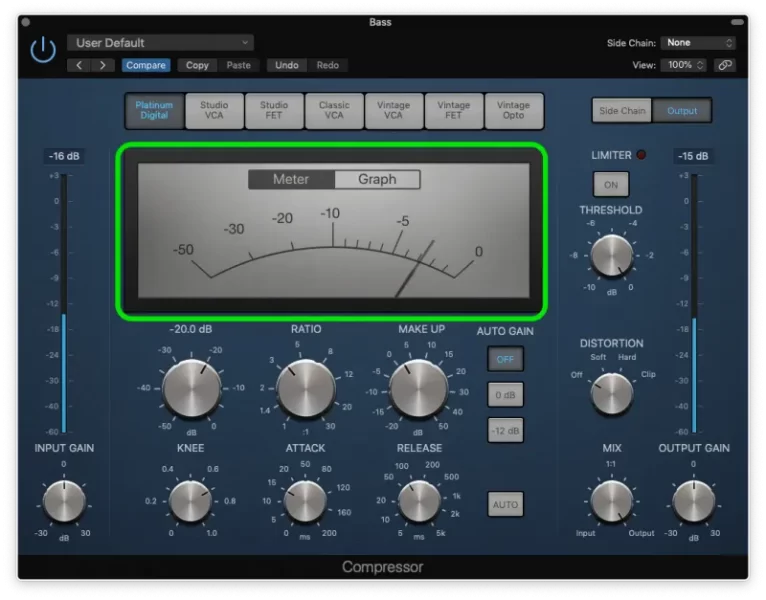Show the Meter display view
The width and height of the screenshot is (766, 600).
[x=291, y=179]
